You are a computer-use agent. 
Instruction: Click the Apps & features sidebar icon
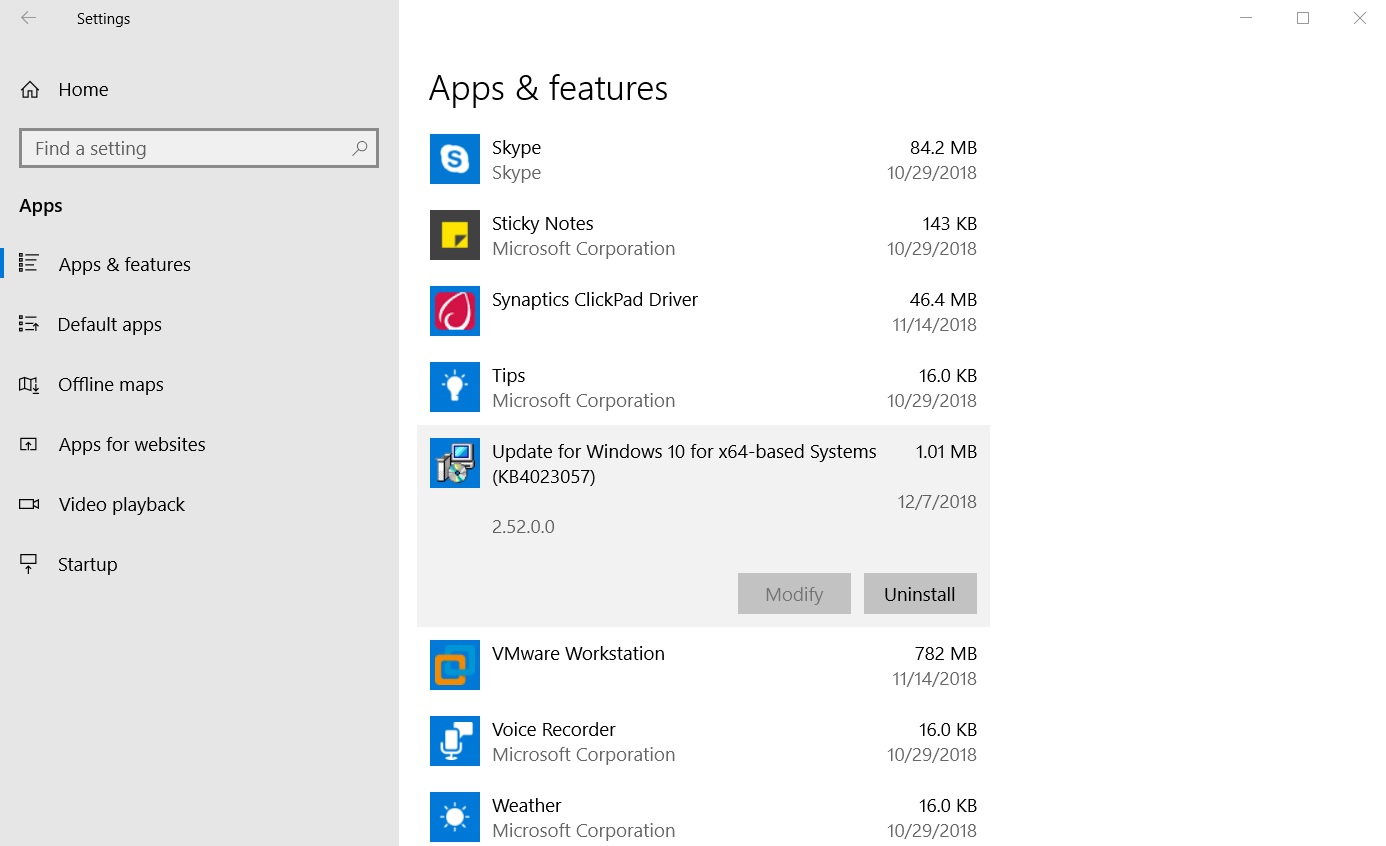[x=29, y=264]
